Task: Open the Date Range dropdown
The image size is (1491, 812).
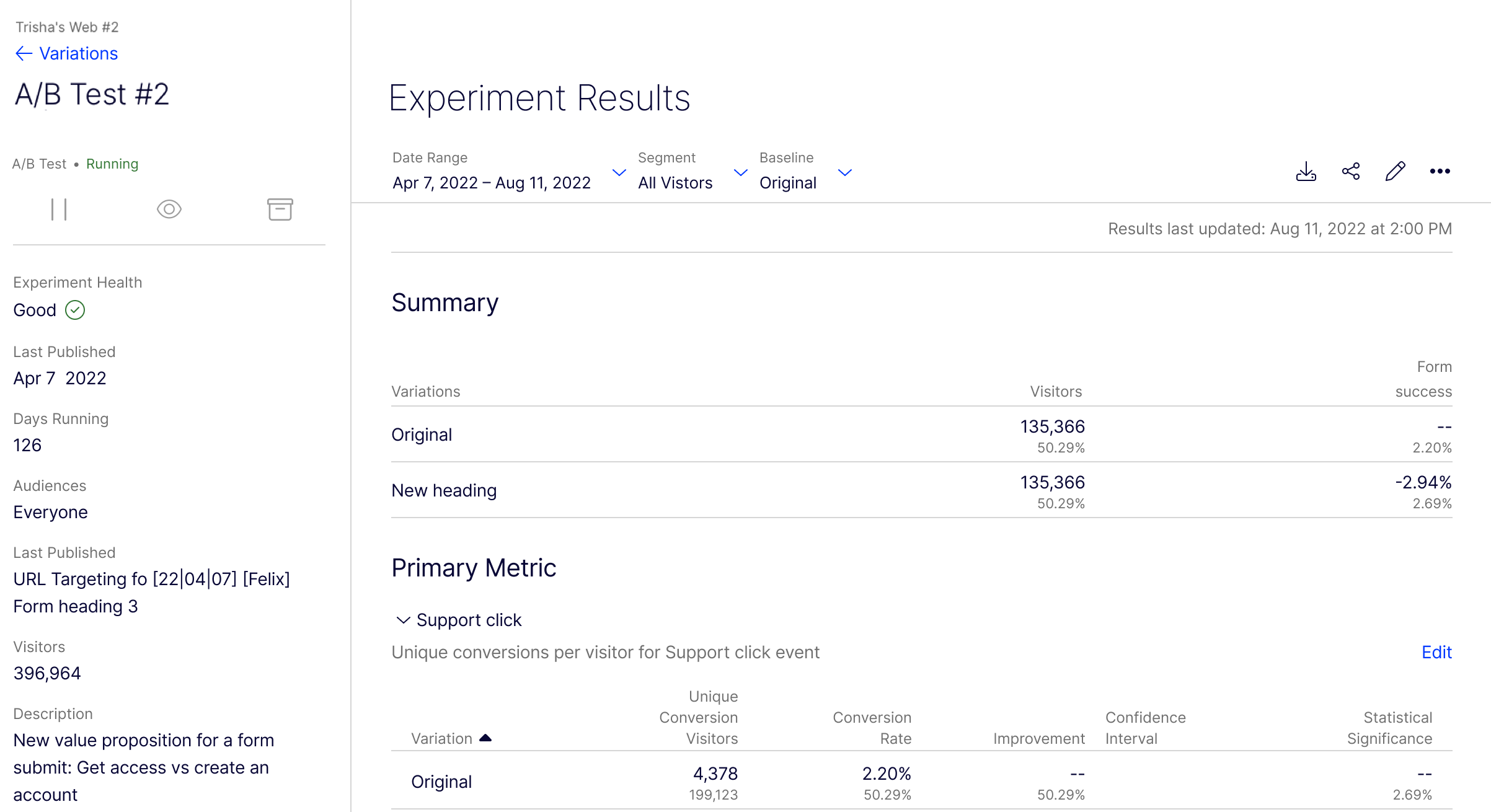Action: coord(619,172)
